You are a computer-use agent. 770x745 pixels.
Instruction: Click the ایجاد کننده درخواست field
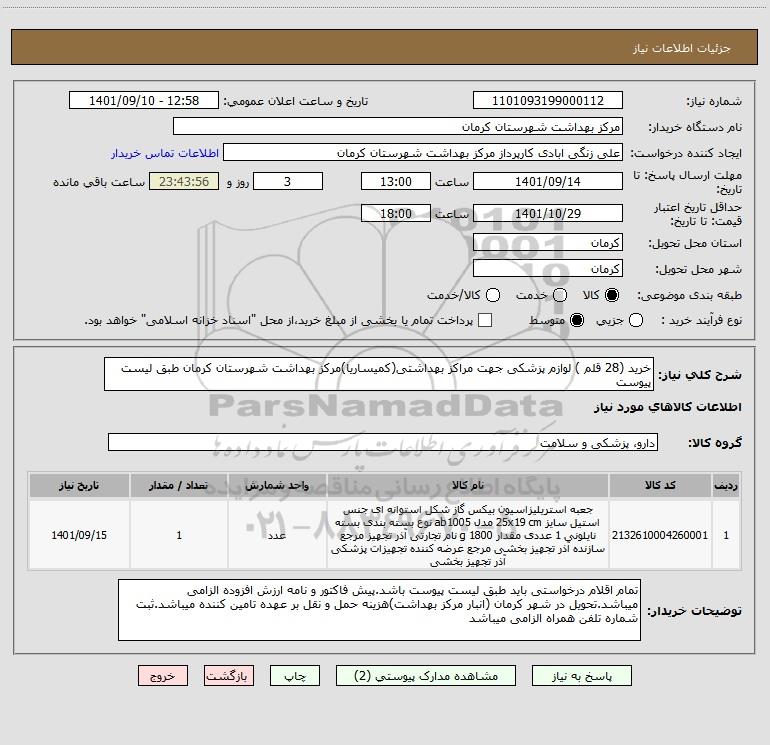[423, 152]
